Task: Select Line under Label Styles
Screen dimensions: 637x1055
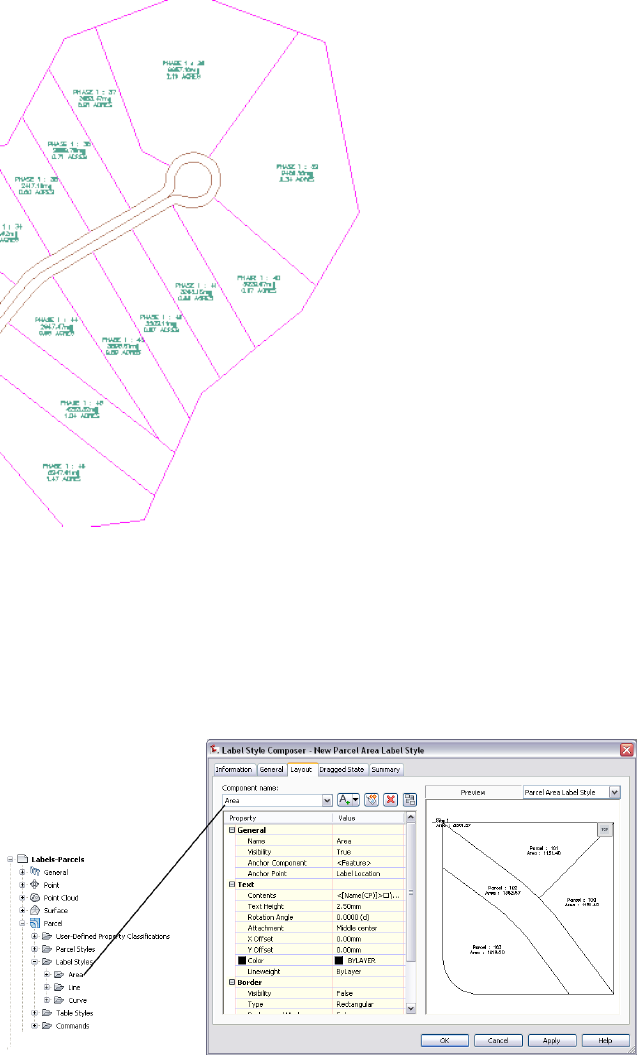Action: coord(74,987)
